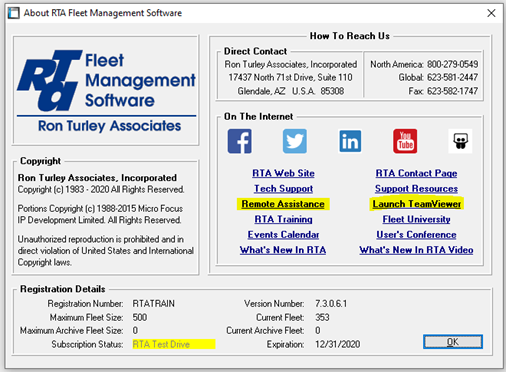
Task: Click the Global phone 623-581-2447
Action: coord(453,77)
